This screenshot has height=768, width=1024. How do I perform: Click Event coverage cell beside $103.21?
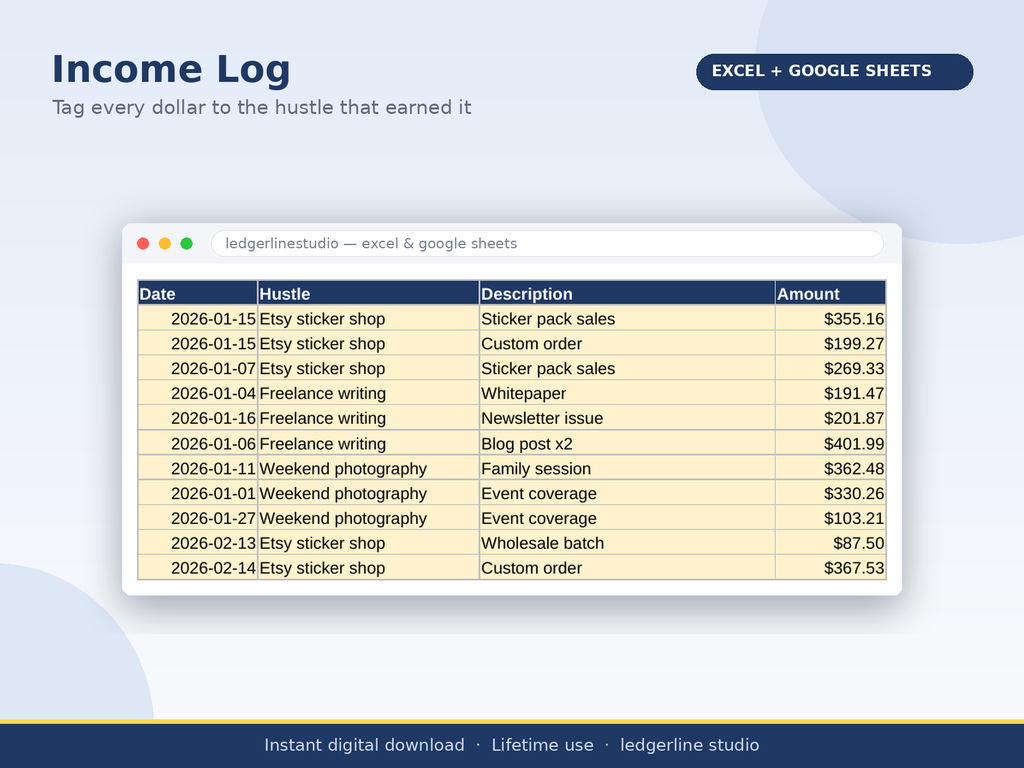627,518
